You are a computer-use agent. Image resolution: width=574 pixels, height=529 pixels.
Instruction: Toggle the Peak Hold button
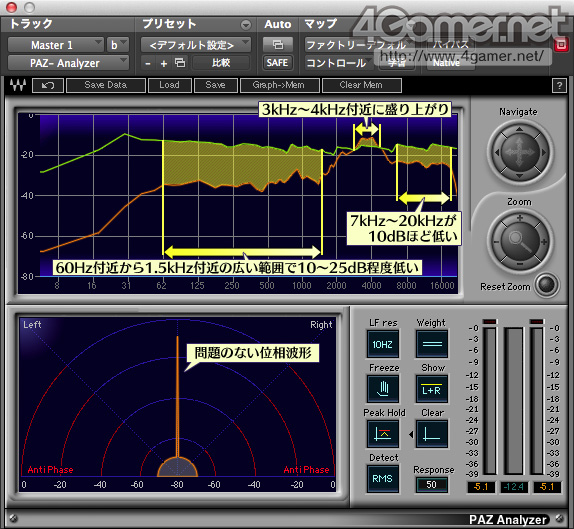click(x=383, y=434)
